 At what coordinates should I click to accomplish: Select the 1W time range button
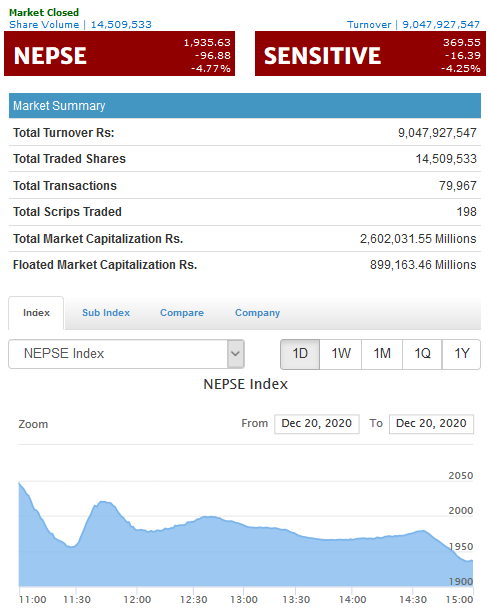[x=341, y=354]
